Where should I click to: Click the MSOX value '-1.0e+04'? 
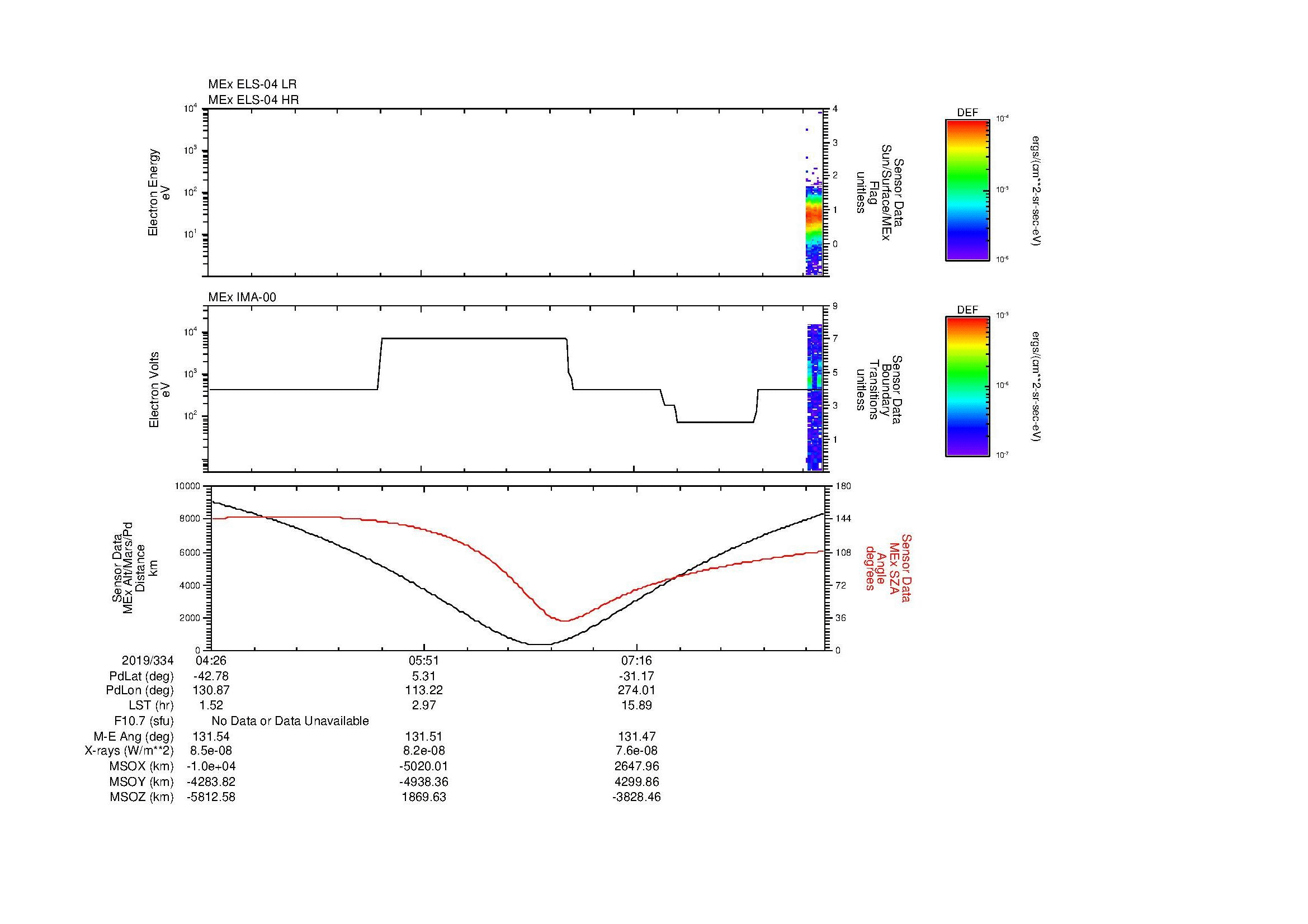click(x=211, y=766)
